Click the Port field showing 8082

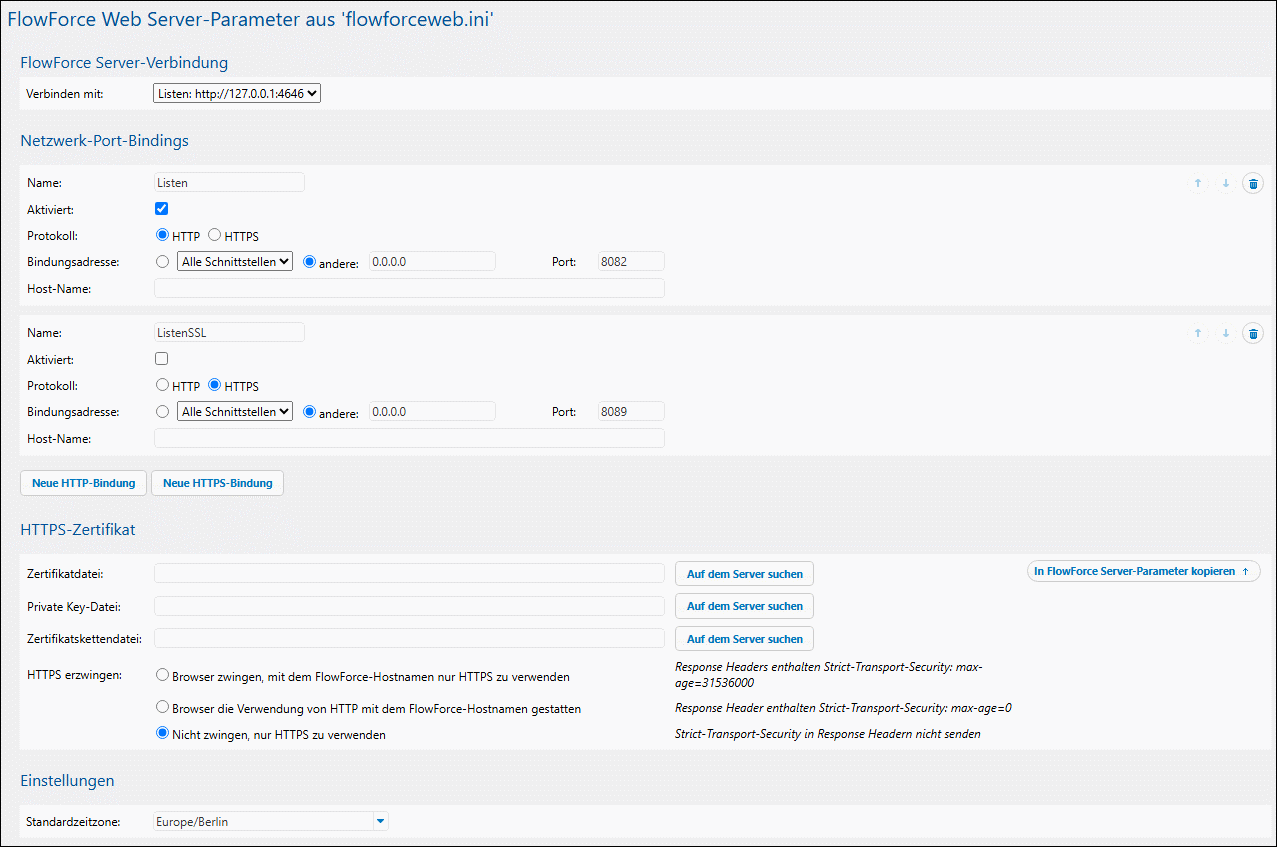pos(631,261)
